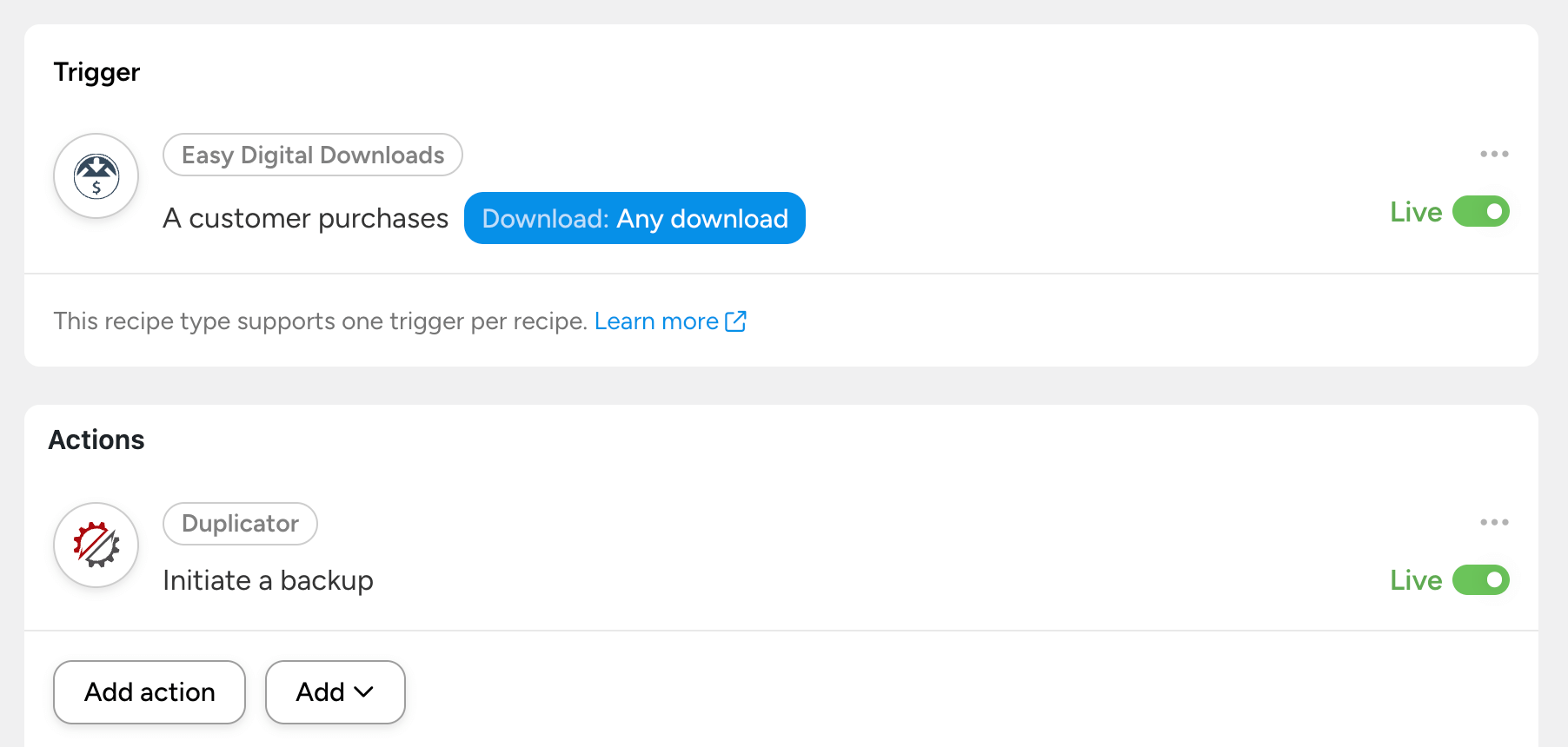This screenshot has height=747, width=1568.
Task: Select the 'Initiate a backup' action text
Action: (268, 580)
